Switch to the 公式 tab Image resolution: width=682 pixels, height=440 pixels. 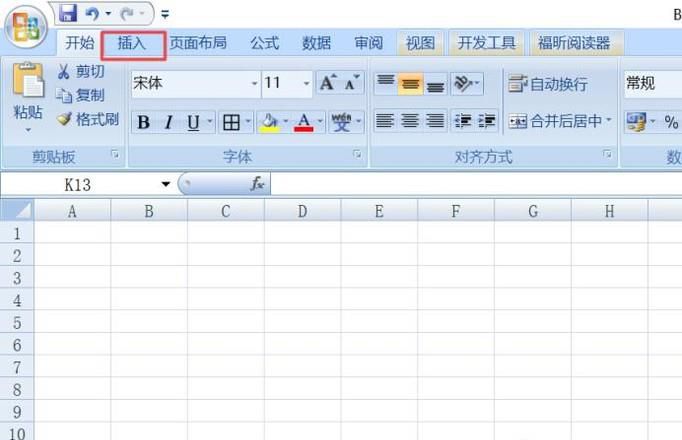[264, 43]
